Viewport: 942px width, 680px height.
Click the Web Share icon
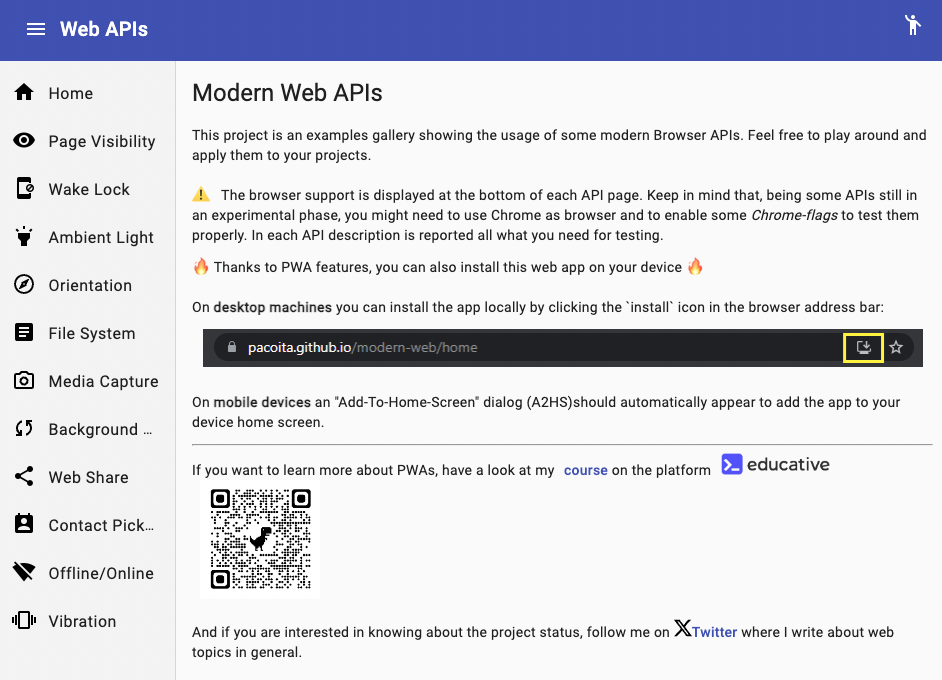click(24, 477)
